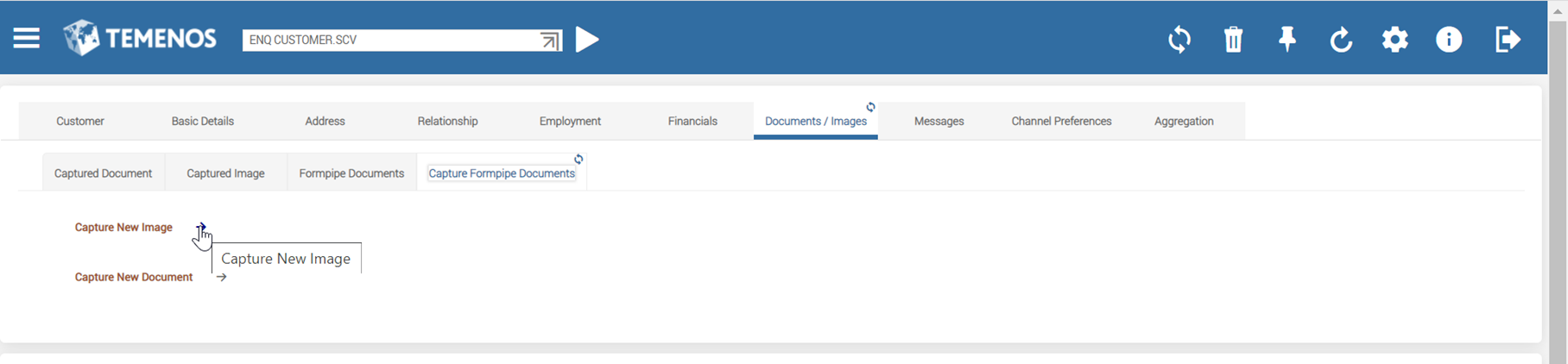Click the trash delete icon
1568x364 pixels.
click(x=1233, y=40)
